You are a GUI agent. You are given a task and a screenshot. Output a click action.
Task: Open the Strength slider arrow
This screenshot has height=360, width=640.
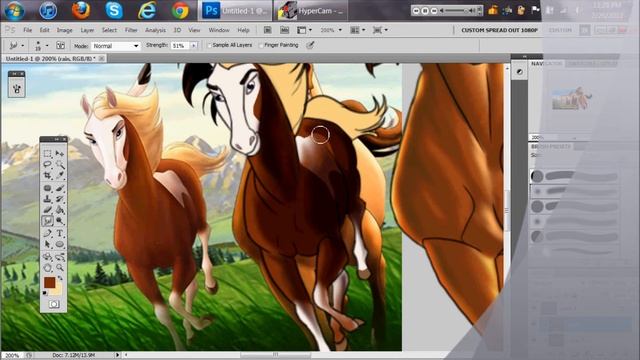coord(194,46)
